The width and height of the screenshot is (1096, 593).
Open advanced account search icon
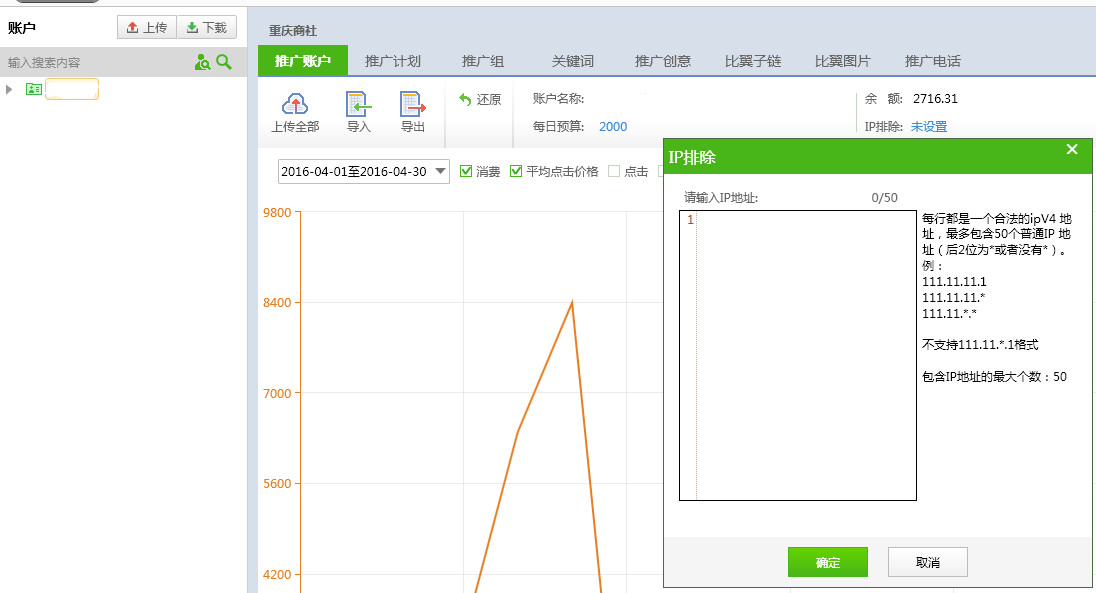[x=204, y=62]
